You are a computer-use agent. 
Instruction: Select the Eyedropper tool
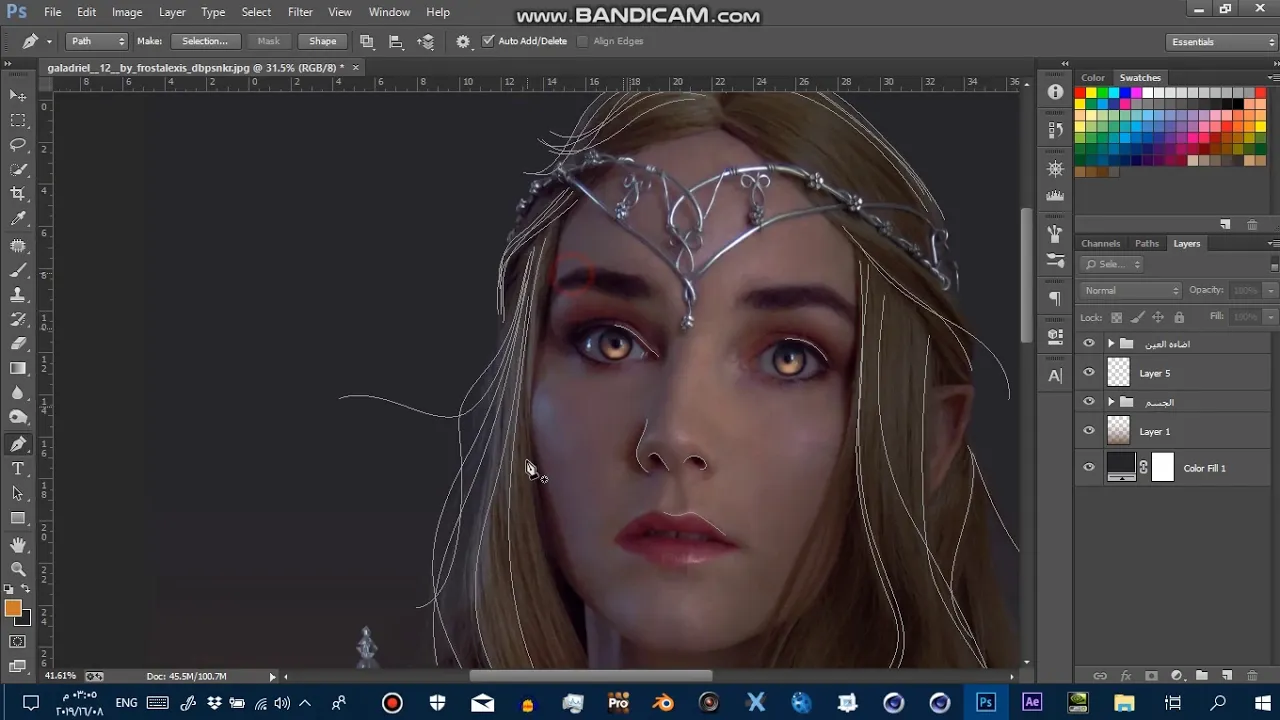tap(18, 219)
